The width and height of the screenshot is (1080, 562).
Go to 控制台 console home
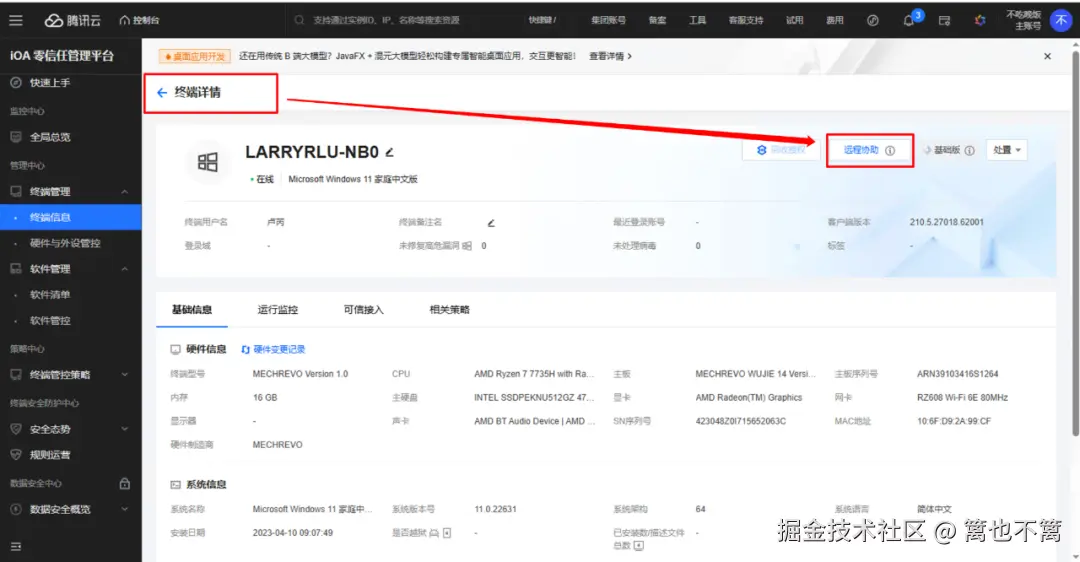139,21
